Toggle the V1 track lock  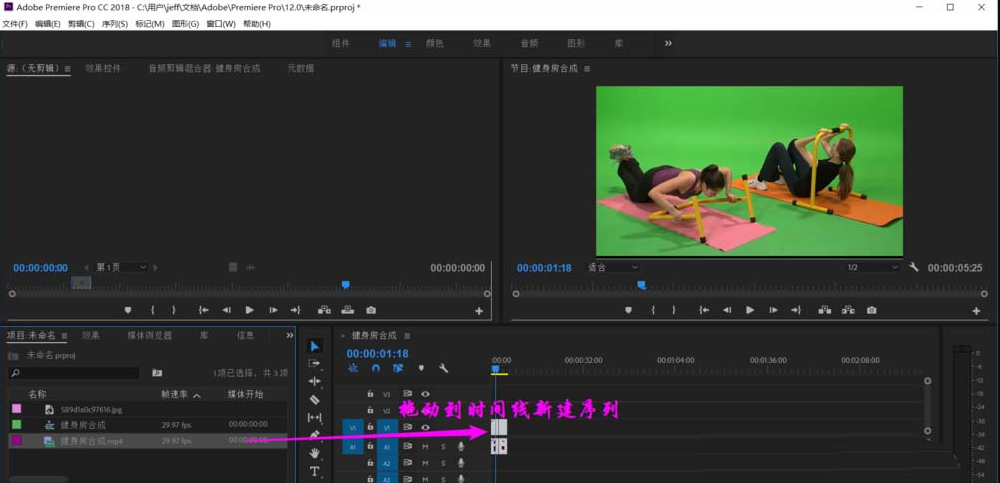(370, 427)
